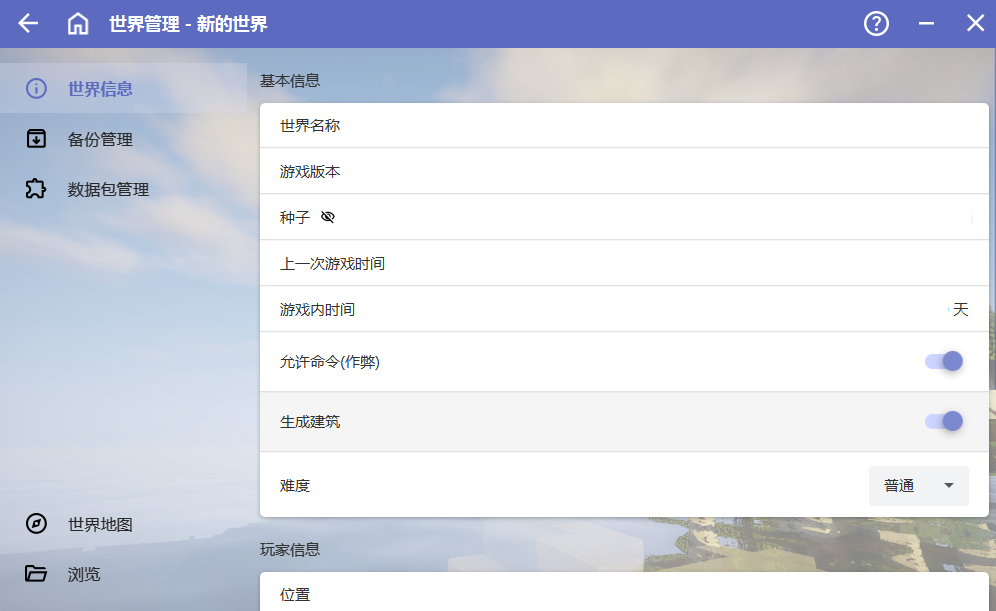996x611 pixels.
Task: Select the 游戏内时间 row
Action: click(624, 310)
